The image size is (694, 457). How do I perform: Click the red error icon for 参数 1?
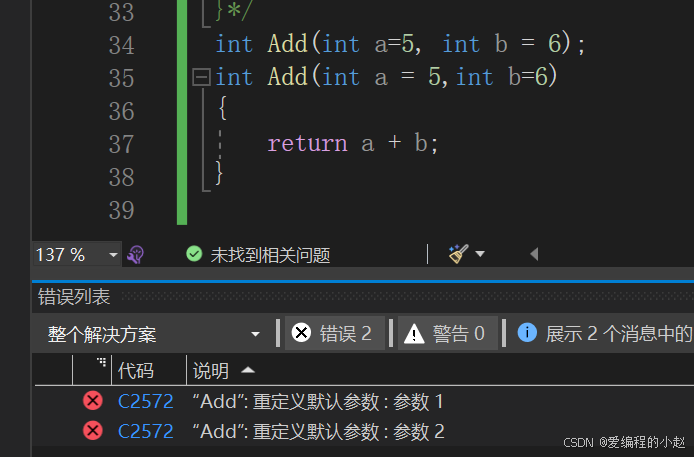(93, 401)
